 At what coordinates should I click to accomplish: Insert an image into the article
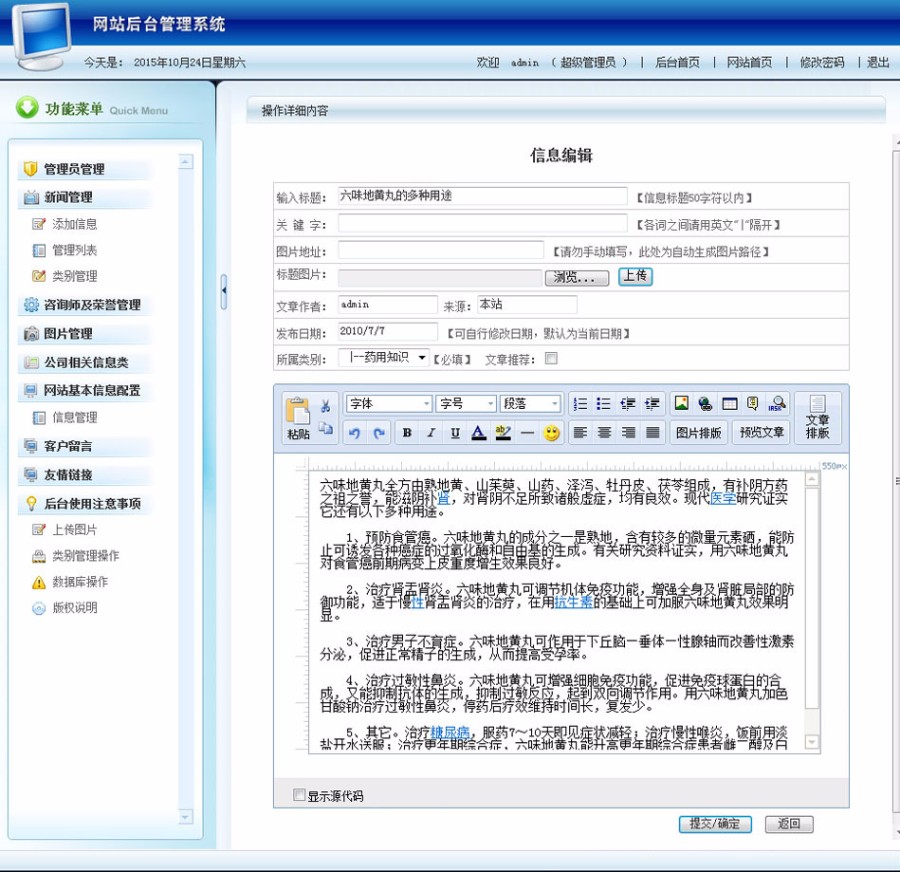point(681,404)
